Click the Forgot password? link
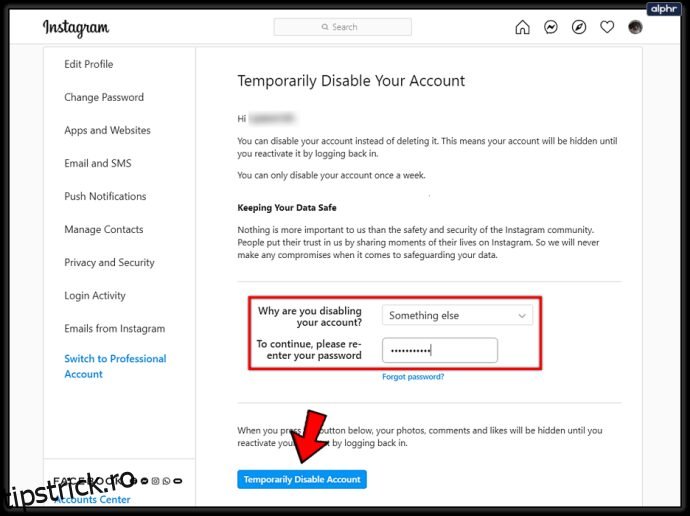This screenshot has height=516, width=690. coord(413,377)
